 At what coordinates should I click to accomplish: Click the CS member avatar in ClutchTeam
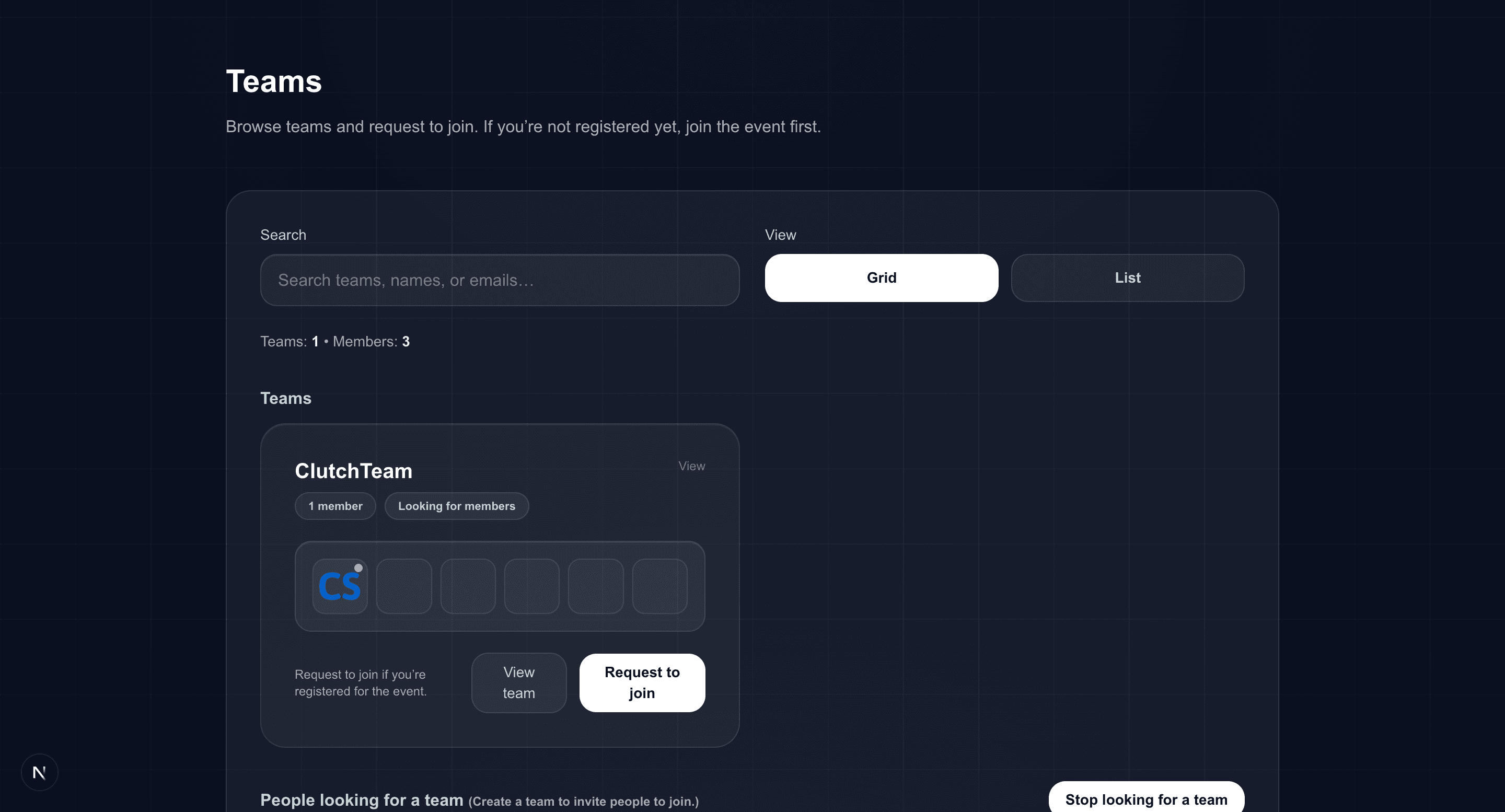pyautogui.click(x=340, y=586)
